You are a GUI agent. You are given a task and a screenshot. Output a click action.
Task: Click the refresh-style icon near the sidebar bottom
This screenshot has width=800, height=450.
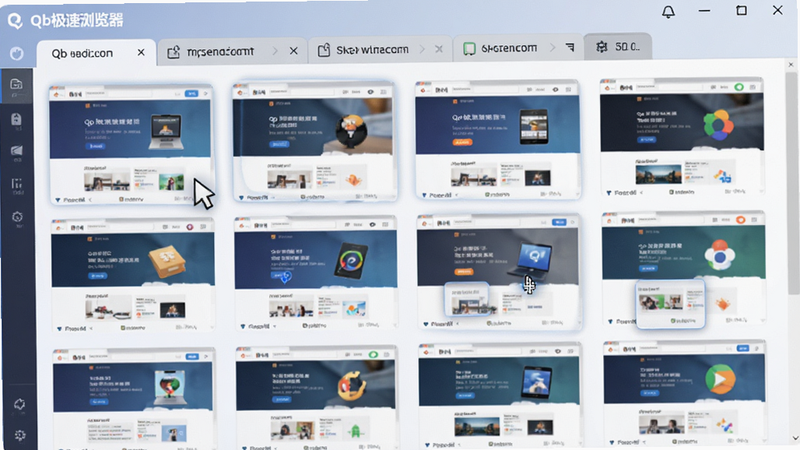(19, 405)
